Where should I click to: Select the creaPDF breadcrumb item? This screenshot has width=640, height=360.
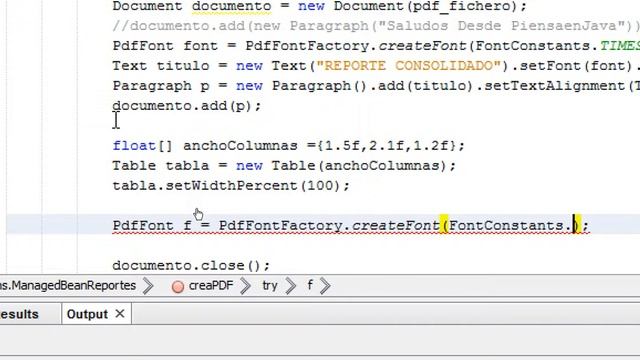(211, 286)
